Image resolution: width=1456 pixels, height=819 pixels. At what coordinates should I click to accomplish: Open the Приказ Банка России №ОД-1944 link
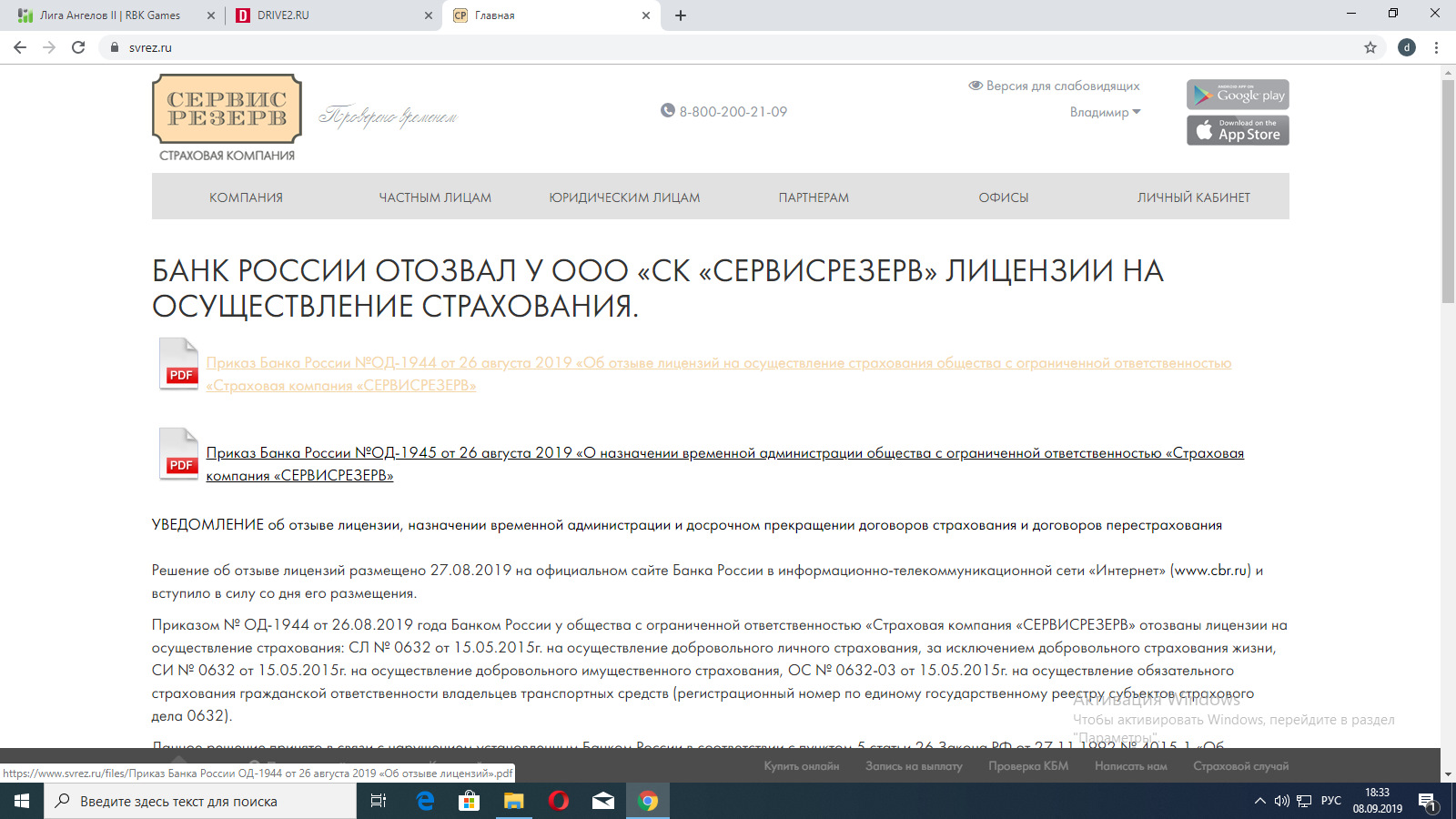(x=719, y=374)
